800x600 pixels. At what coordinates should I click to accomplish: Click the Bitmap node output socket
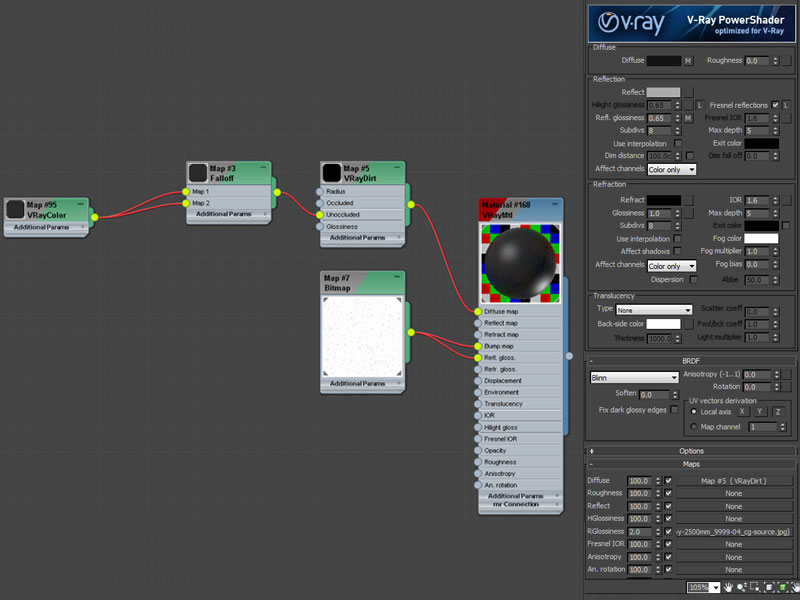411,333
